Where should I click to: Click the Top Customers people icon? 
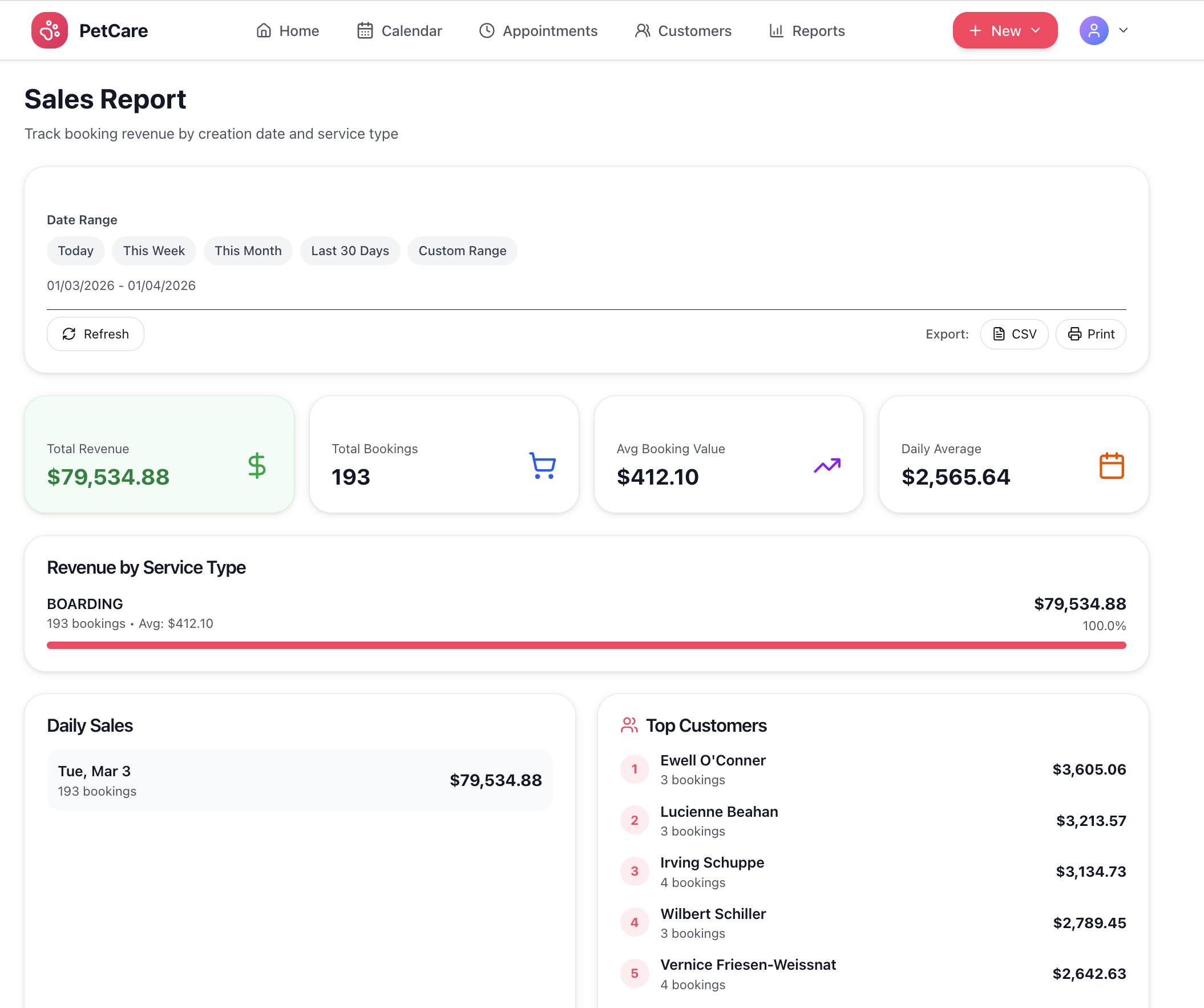[x=630, y=725]
